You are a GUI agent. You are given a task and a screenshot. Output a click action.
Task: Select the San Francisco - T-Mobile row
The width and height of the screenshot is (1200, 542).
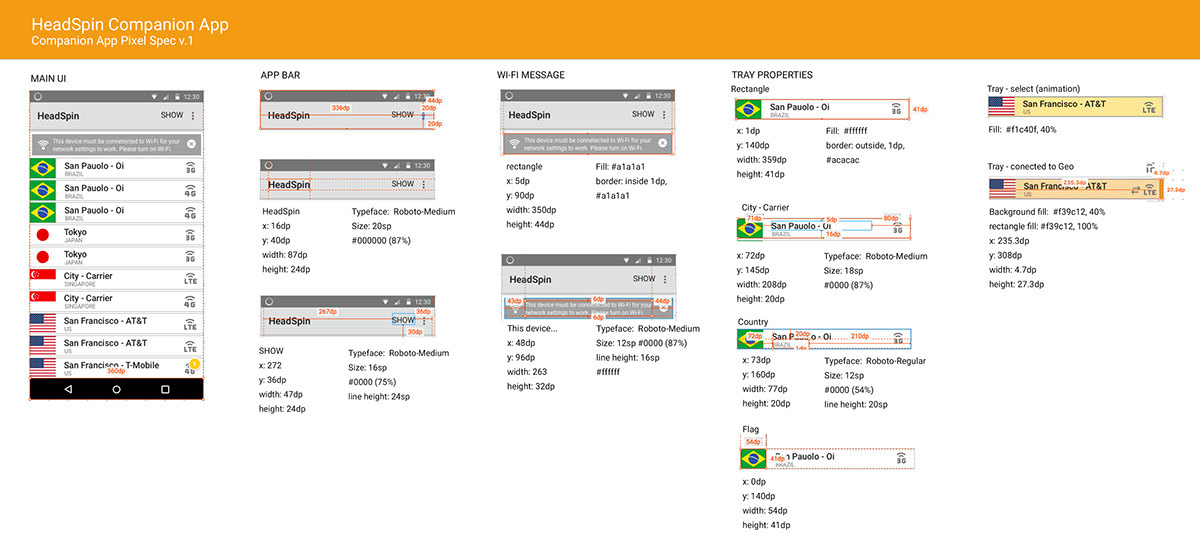[117, 368]
